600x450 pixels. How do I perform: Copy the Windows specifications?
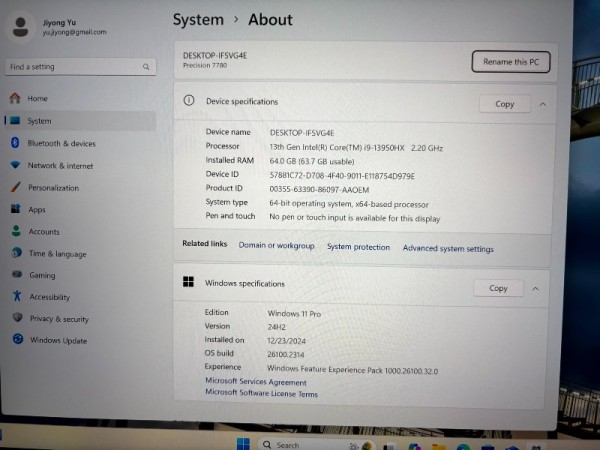(x=498, y=288)
